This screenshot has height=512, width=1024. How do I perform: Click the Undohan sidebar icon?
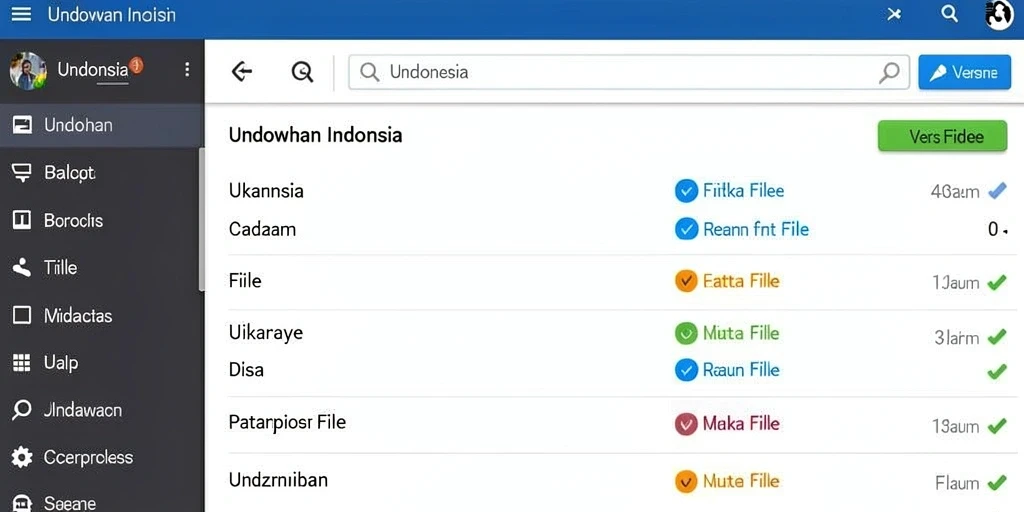click(22, 125)
